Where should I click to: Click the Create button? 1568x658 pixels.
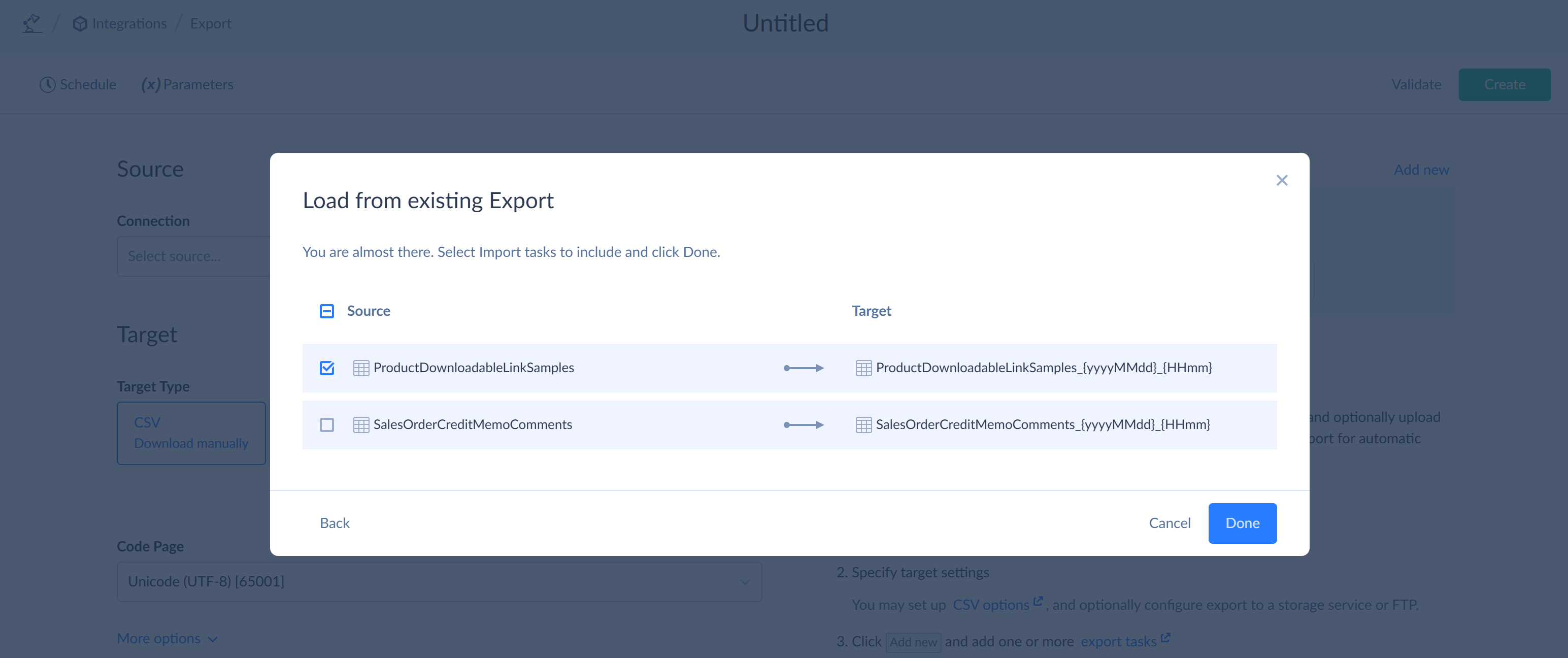tap(1504, 85)
